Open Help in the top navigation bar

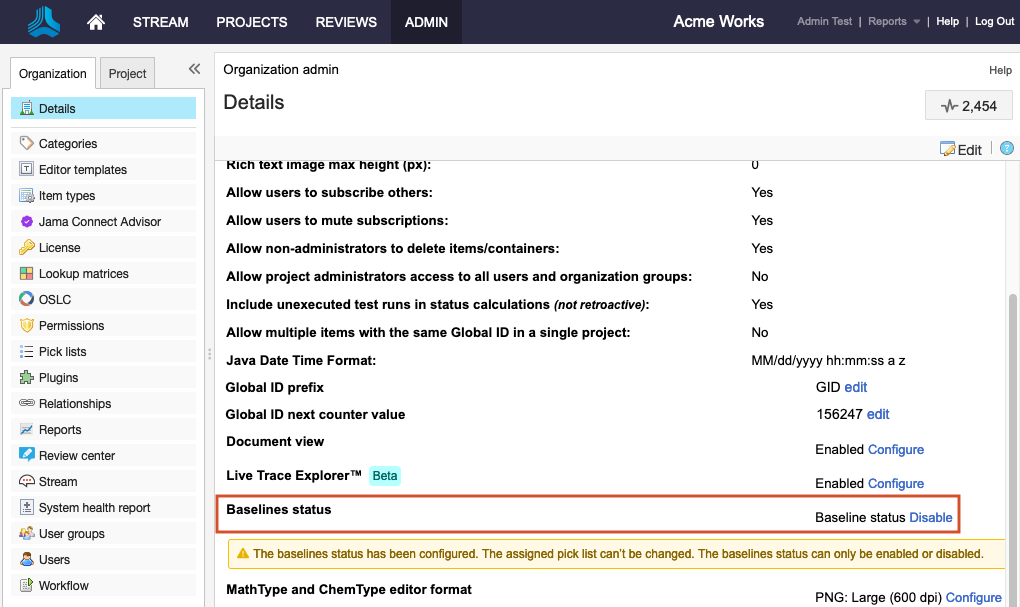947,21
